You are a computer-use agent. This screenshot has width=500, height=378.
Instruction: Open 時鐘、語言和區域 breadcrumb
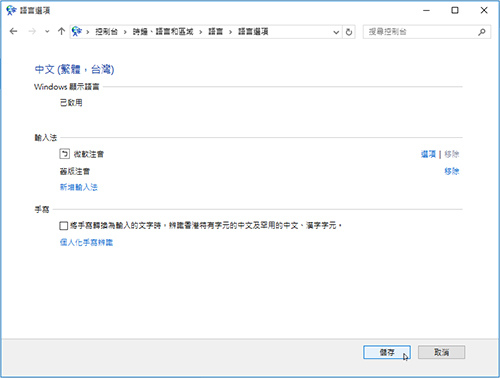pyautogui.click(x=163, y=32)
